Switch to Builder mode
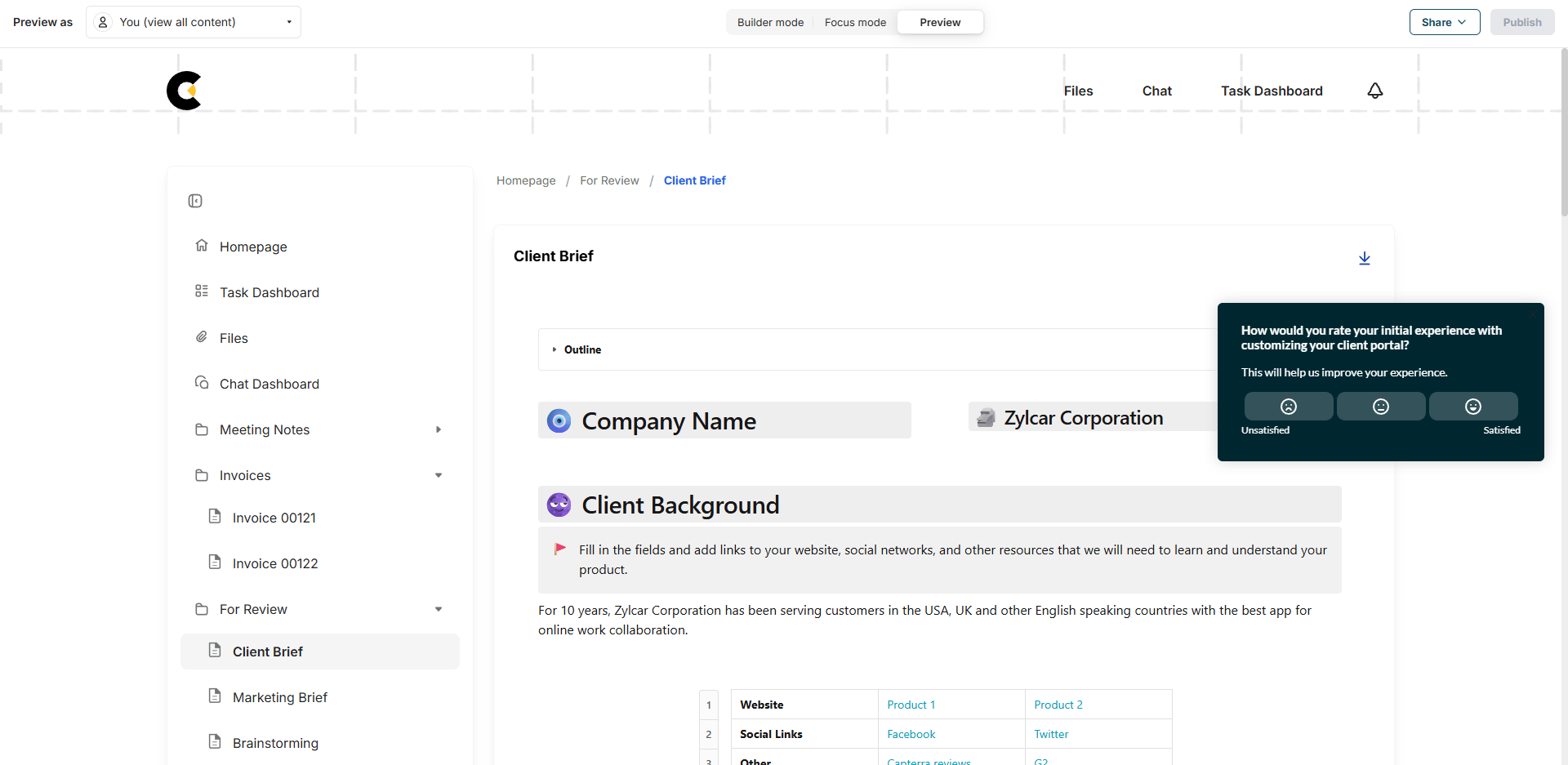Viewport: 1568px width, 765px height. [x=769, y=22]
